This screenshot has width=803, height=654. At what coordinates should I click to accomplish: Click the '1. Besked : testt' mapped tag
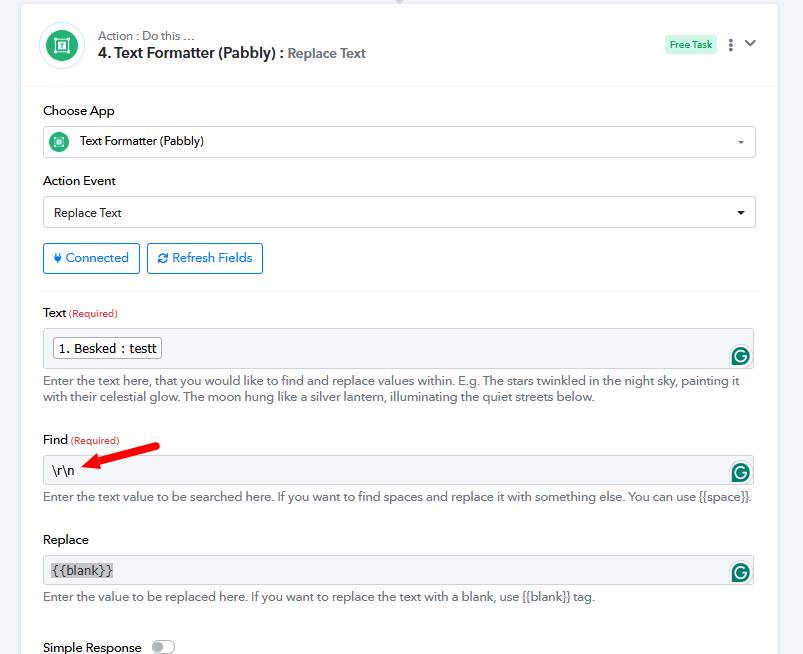pyautogui.click(x=108, y=348)
